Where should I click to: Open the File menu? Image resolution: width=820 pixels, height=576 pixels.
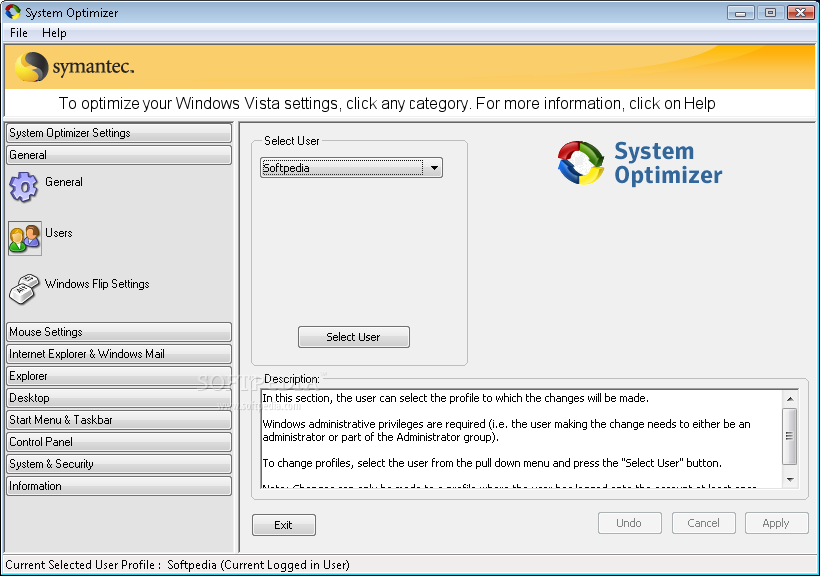[19, 33]
